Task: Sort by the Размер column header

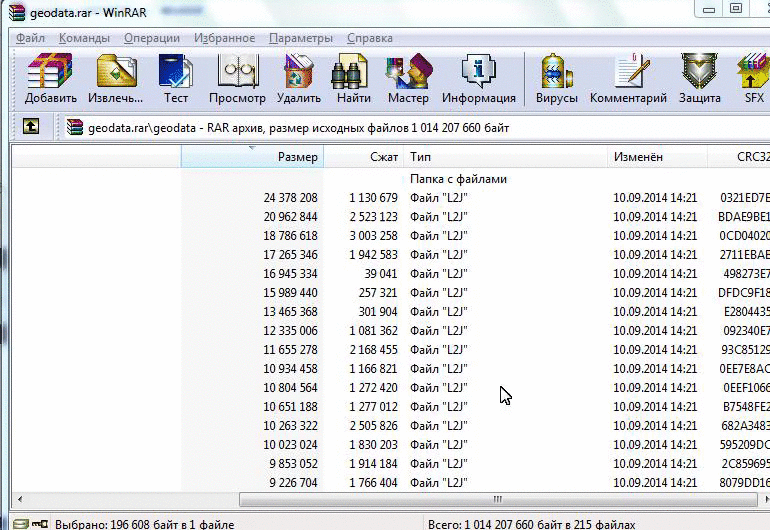Action: pos(252,157)
